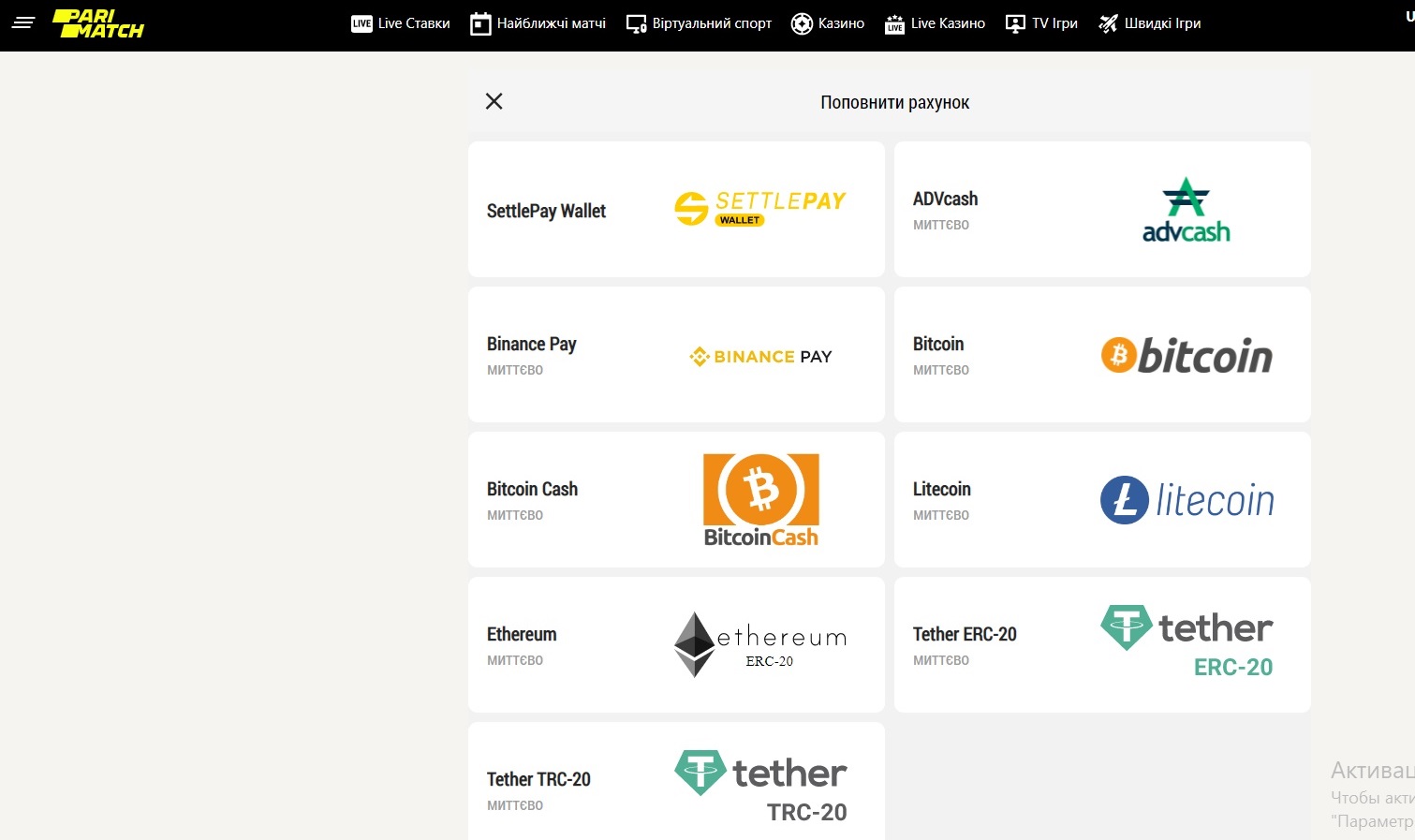Click the ethereum ERC-20 logo
Image resolution: width=1415 pixels, height=840 pixels.
coord(760,644)
